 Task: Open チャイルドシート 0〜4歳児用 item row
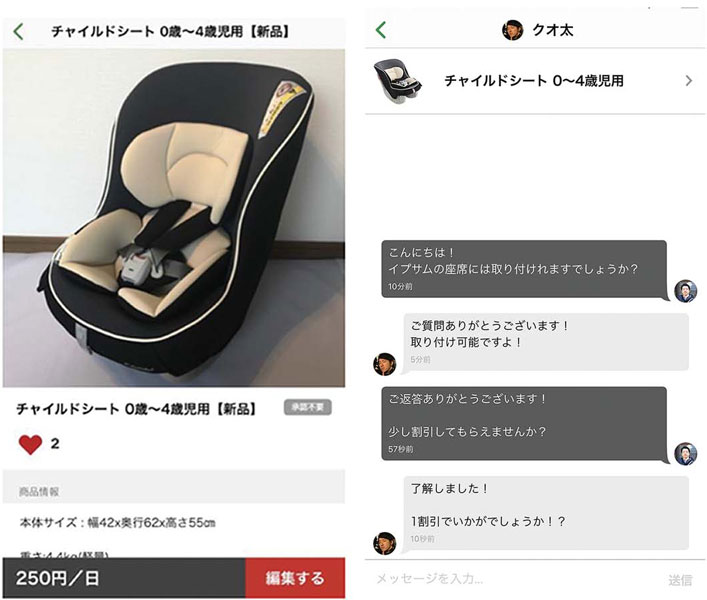click(x=535, y=81)
